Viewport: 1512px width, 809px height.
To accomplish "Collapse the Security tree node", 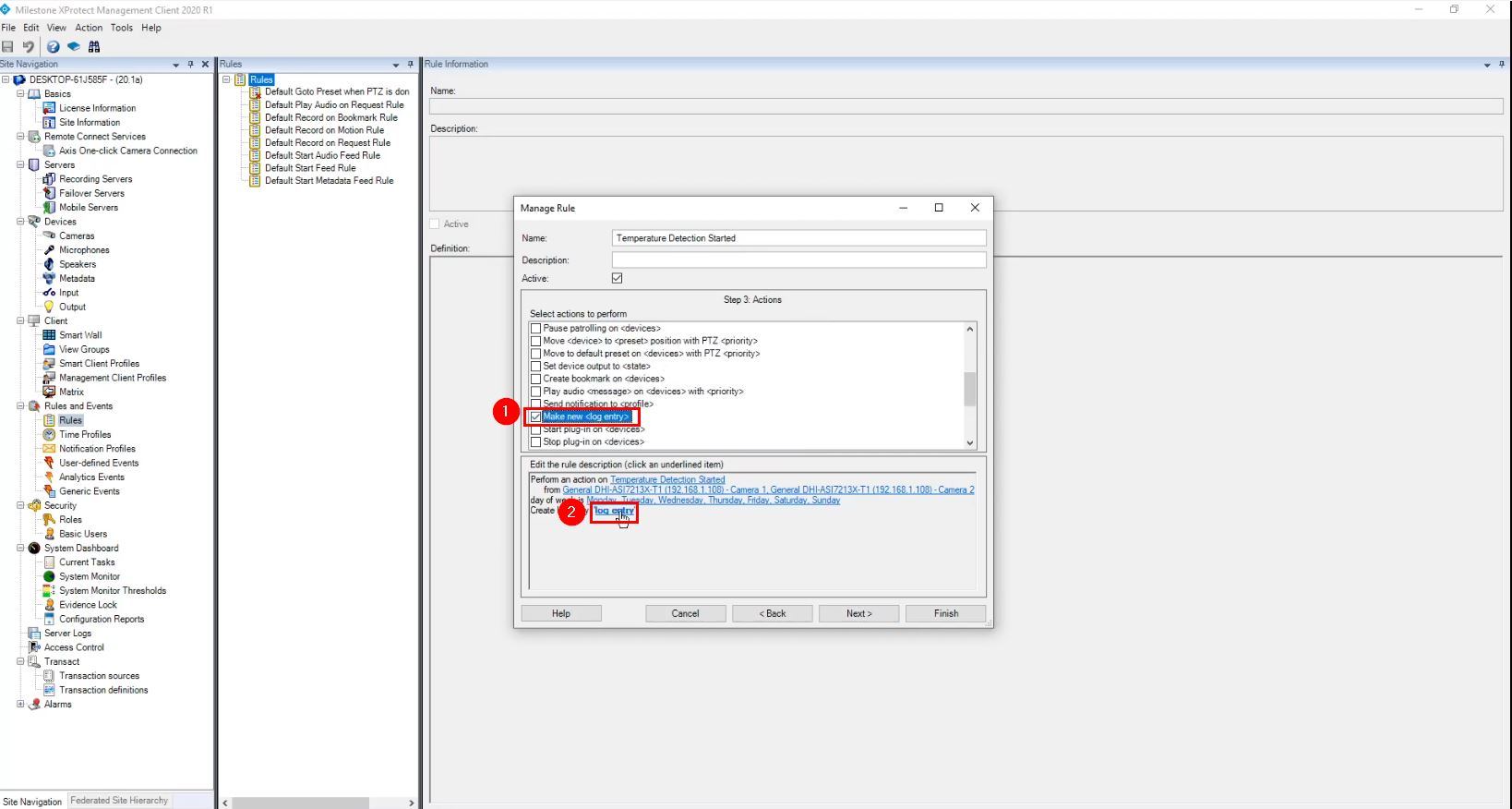I will coord(20,506).
